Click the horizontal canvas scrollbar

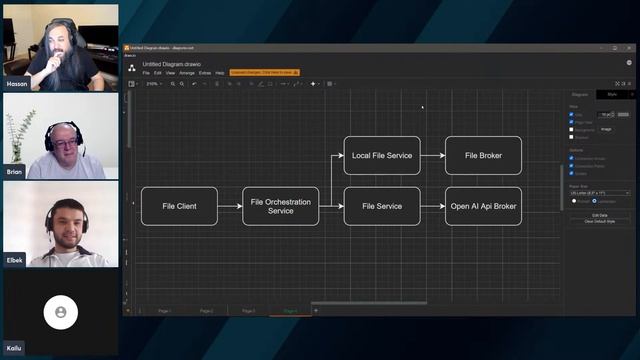pos(369,303)
